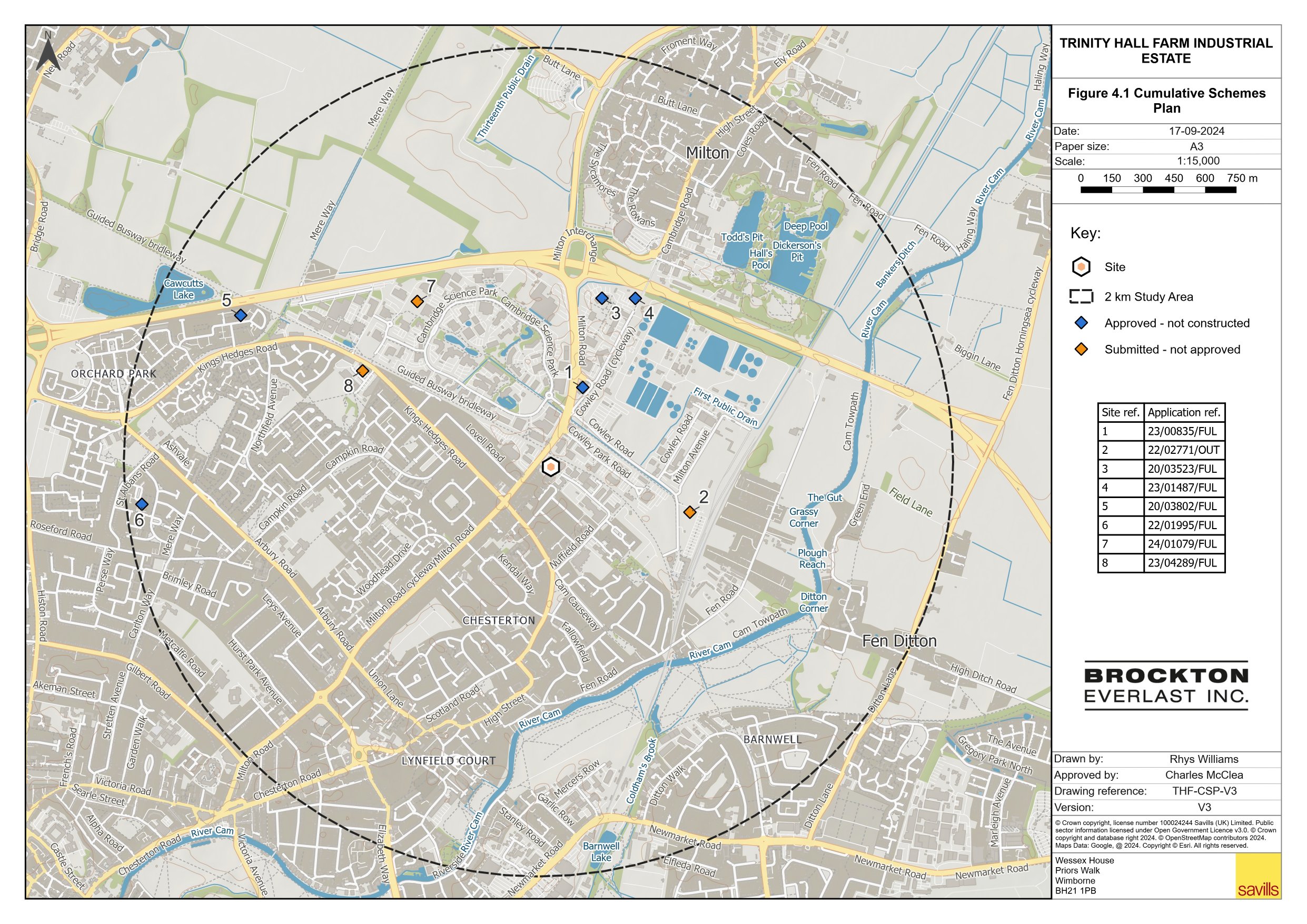Click the Brockton Everlast Inc. logo
Image resolution: width=1307 pixels, height=924 pixels.
pyautogui.click(x=1166, y=685)
